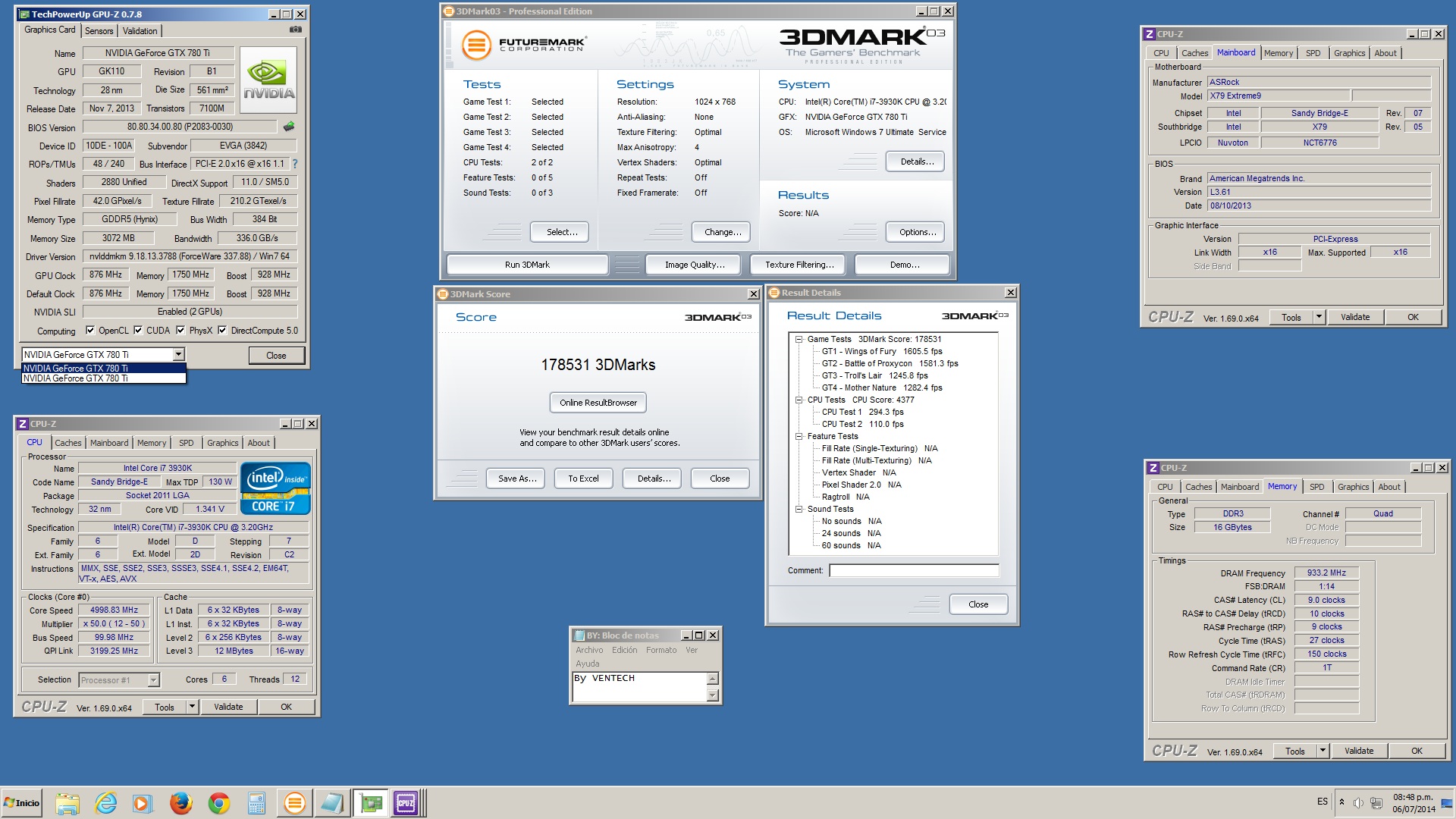
Task: Switch to CPU-Z via its taskbar icon
Action: click(406, 803)
